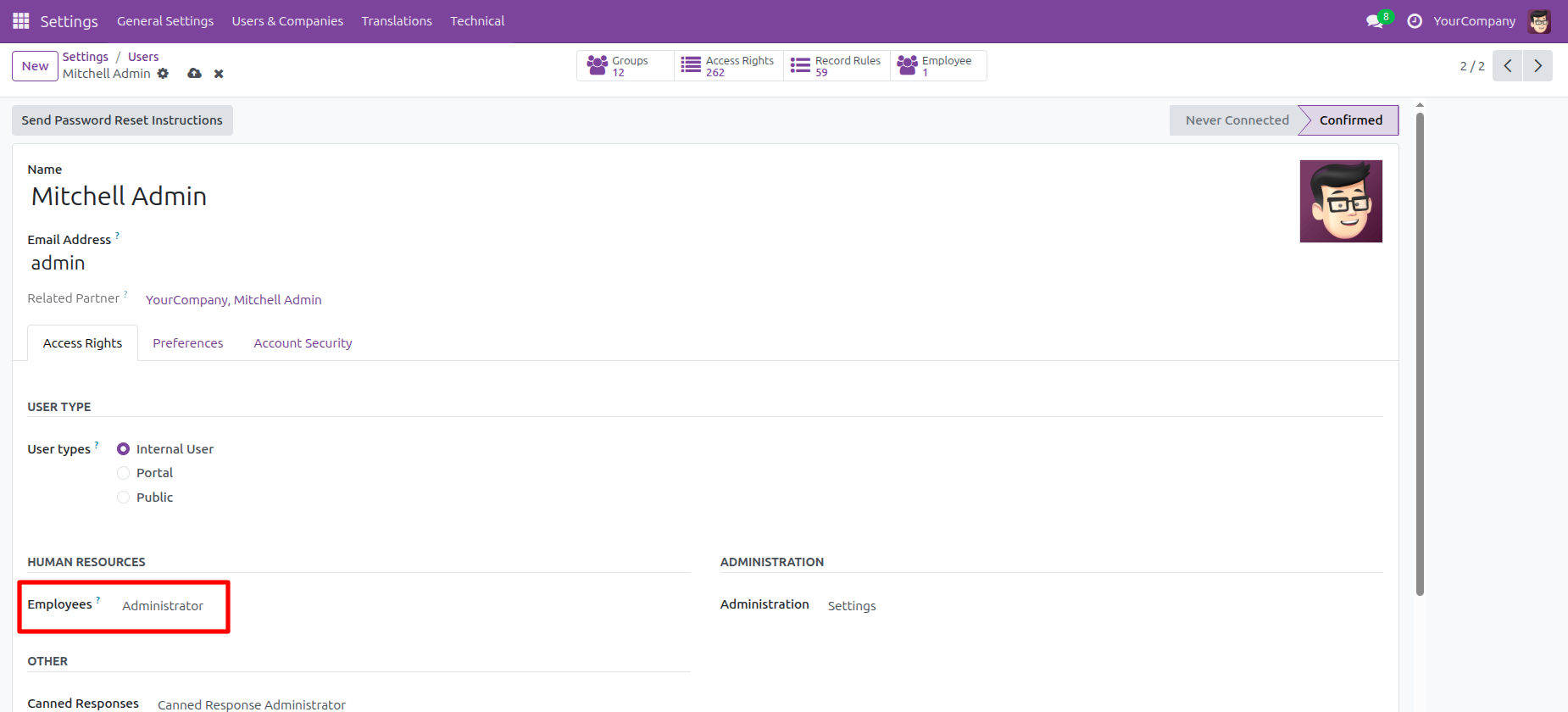The image size is (1568, 712).
Task: Open the Administration access level dropdown
Action: pos(852,606)
